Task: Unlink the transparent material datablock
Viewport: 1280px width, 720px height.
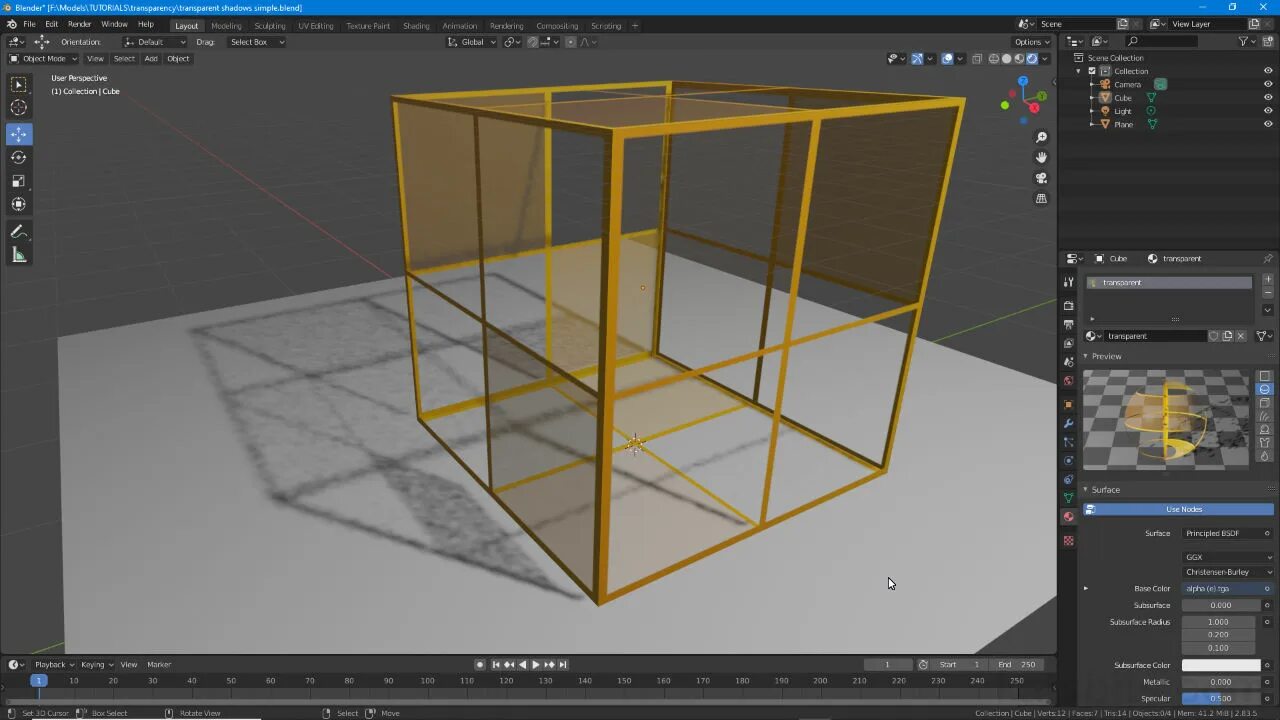Action: click(1241, 336)
